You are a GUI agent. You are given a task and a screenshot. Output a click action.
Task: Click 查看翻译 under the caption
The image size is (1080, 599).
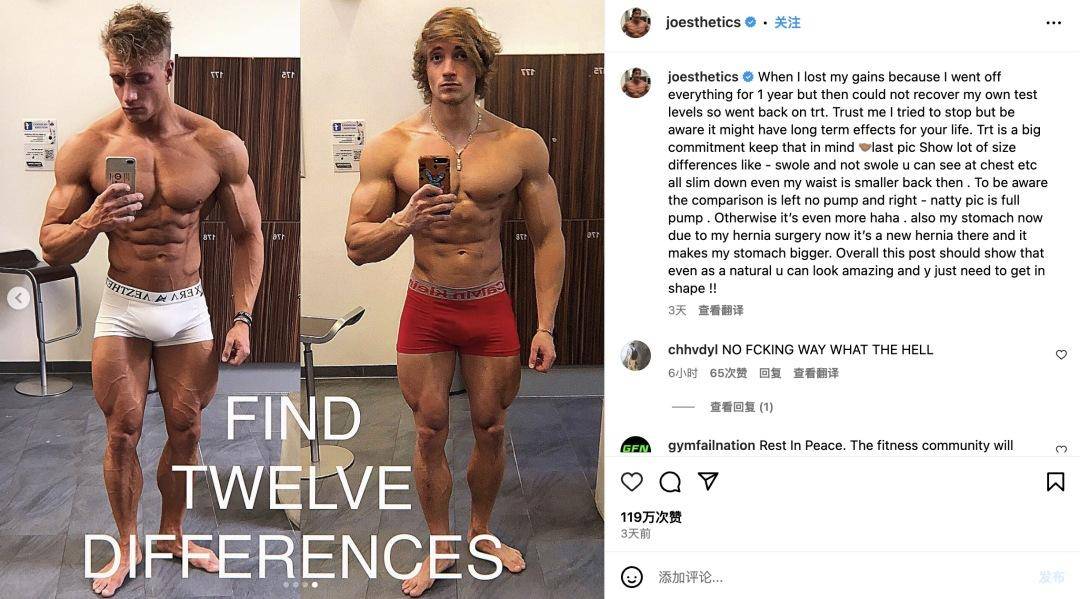[720, 311]
